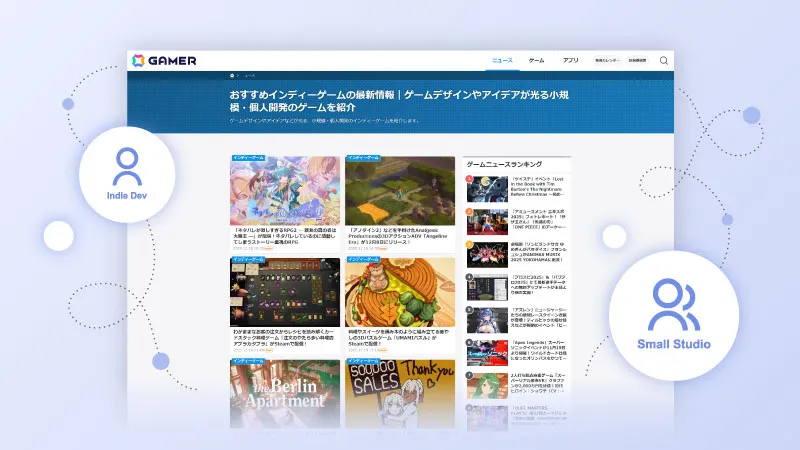This screenshot has height=450, width=800.
Task: Select the アプリ navigation tab
Action: click(x=570, y=60)
